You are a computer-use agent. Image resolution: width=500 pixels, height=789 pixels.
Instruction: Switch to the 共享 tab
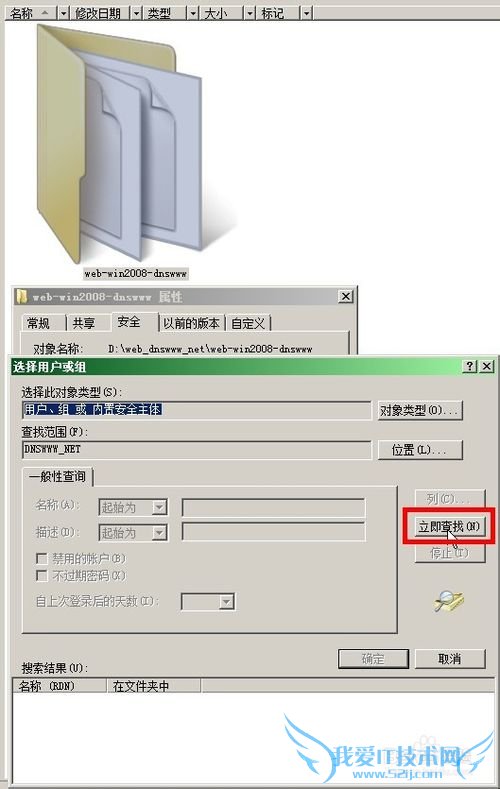pos(84,323)
